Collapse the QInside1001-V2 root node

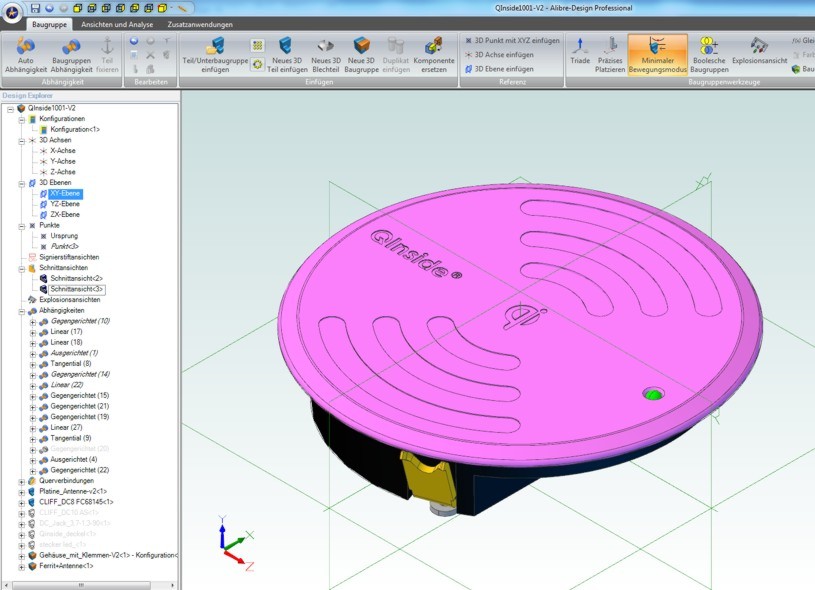[x=10, y=109]
